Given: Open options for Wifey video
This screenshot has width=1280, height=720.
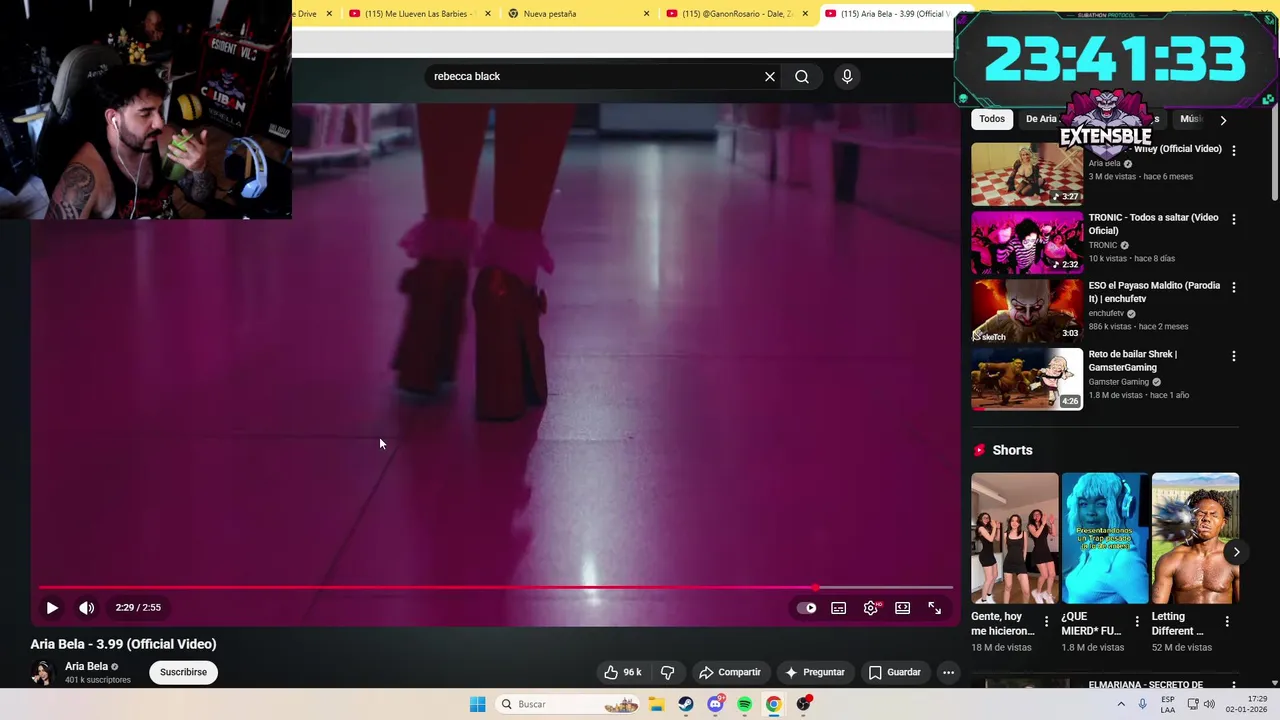Looking at the screenshot, I should point(1233,151).
